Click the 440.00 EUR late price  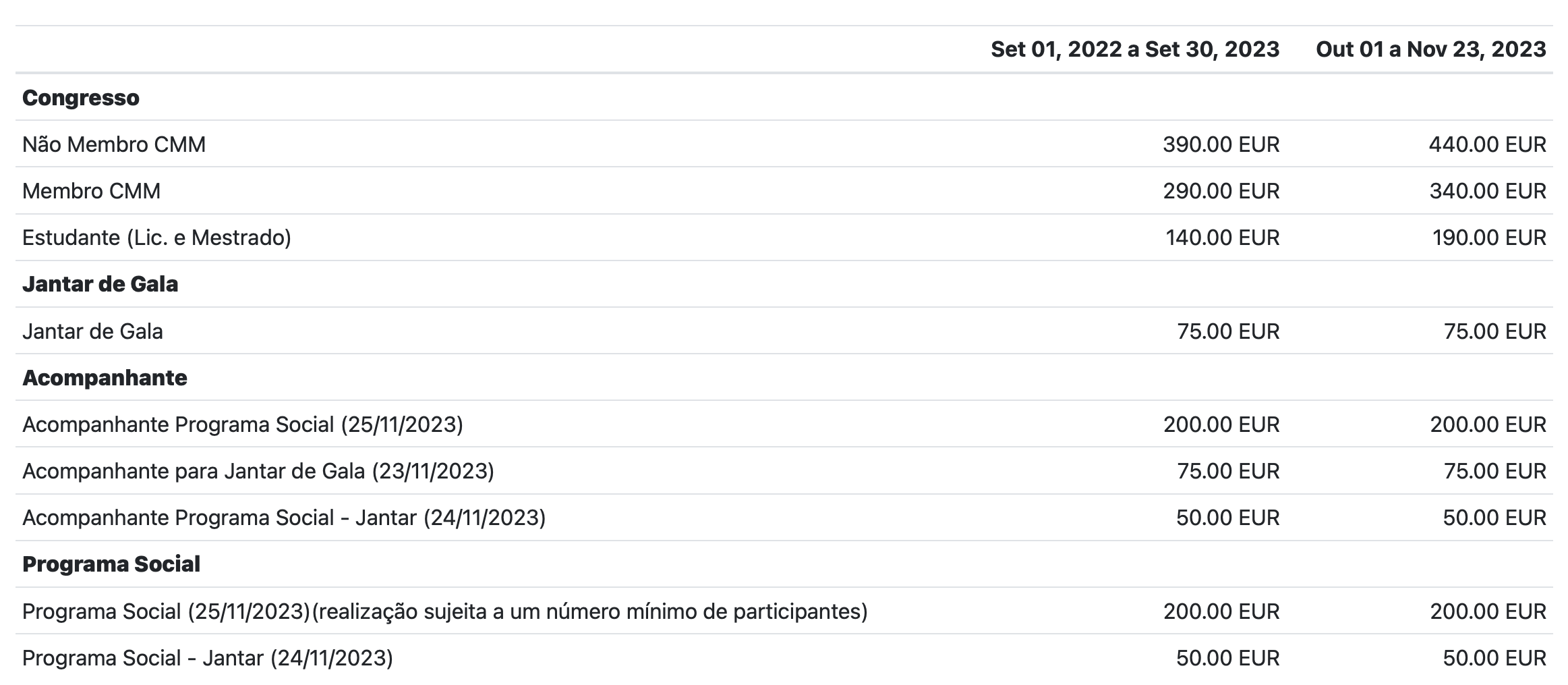1487,144
